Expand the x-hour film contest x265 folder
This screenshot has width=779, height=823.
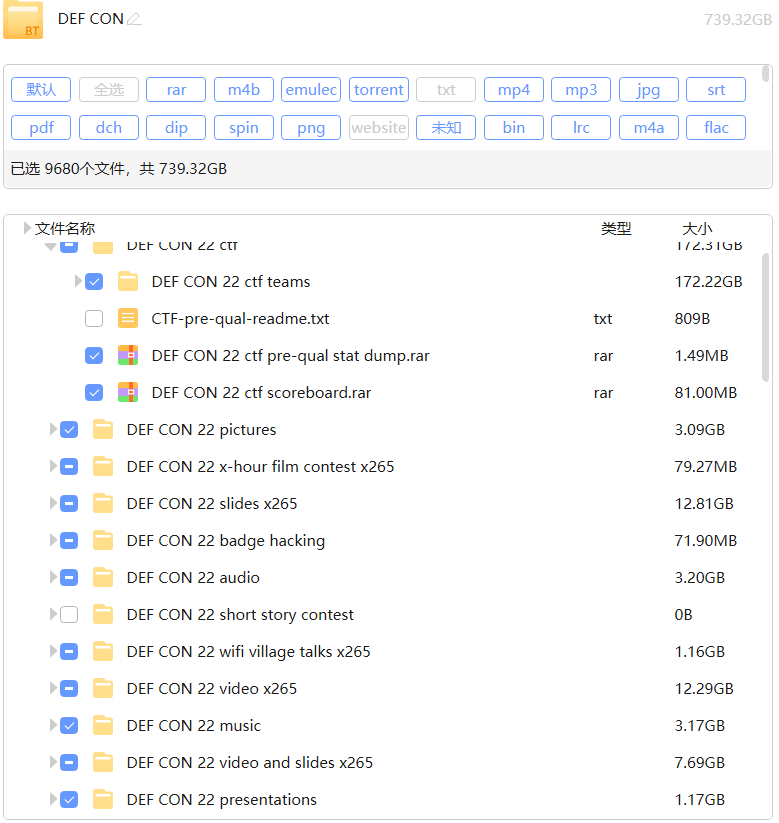53,466
